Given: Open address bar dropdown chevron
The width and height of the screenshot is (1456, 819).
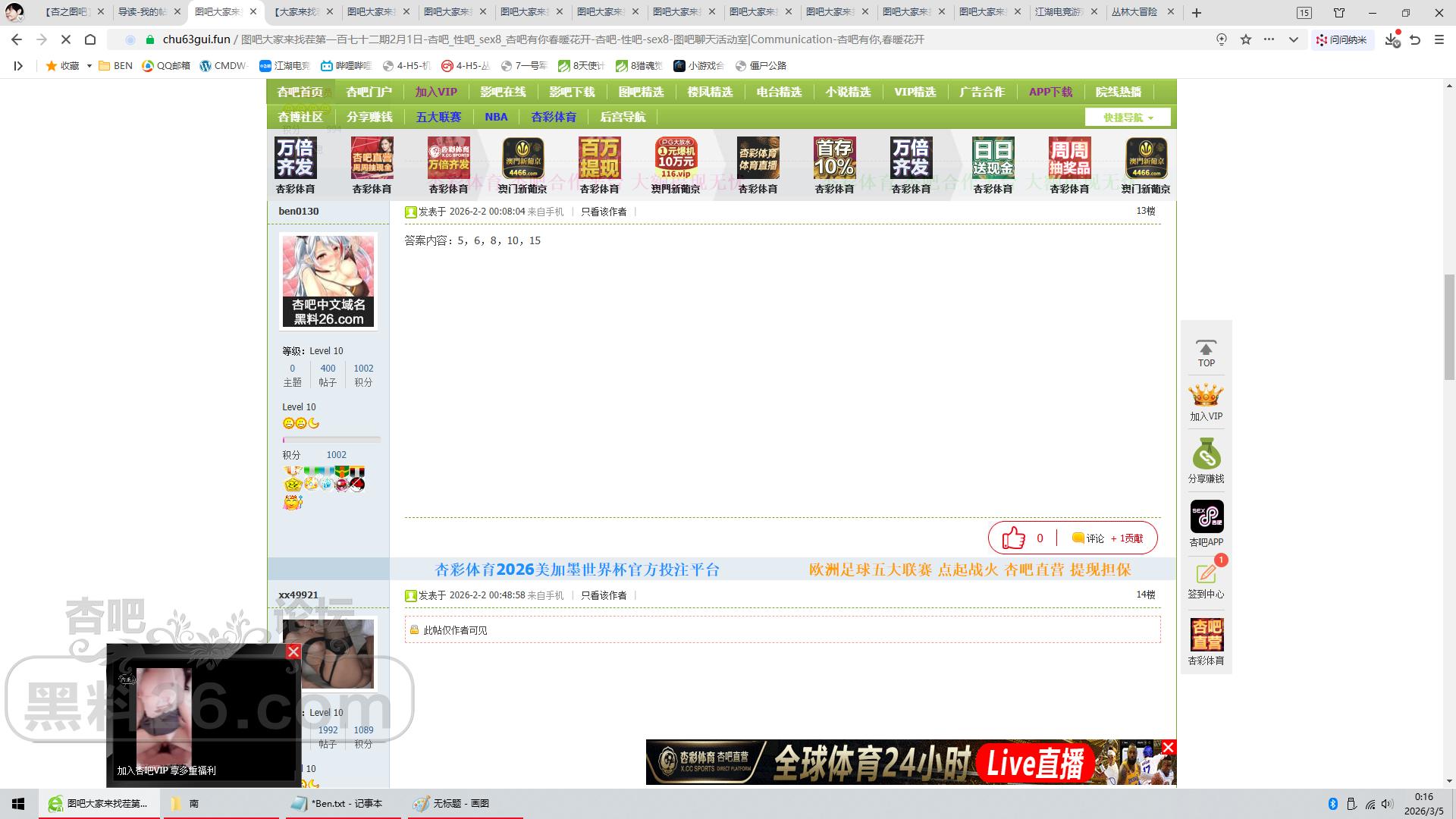Looking at the screenshot, I should click(1294, 39).
